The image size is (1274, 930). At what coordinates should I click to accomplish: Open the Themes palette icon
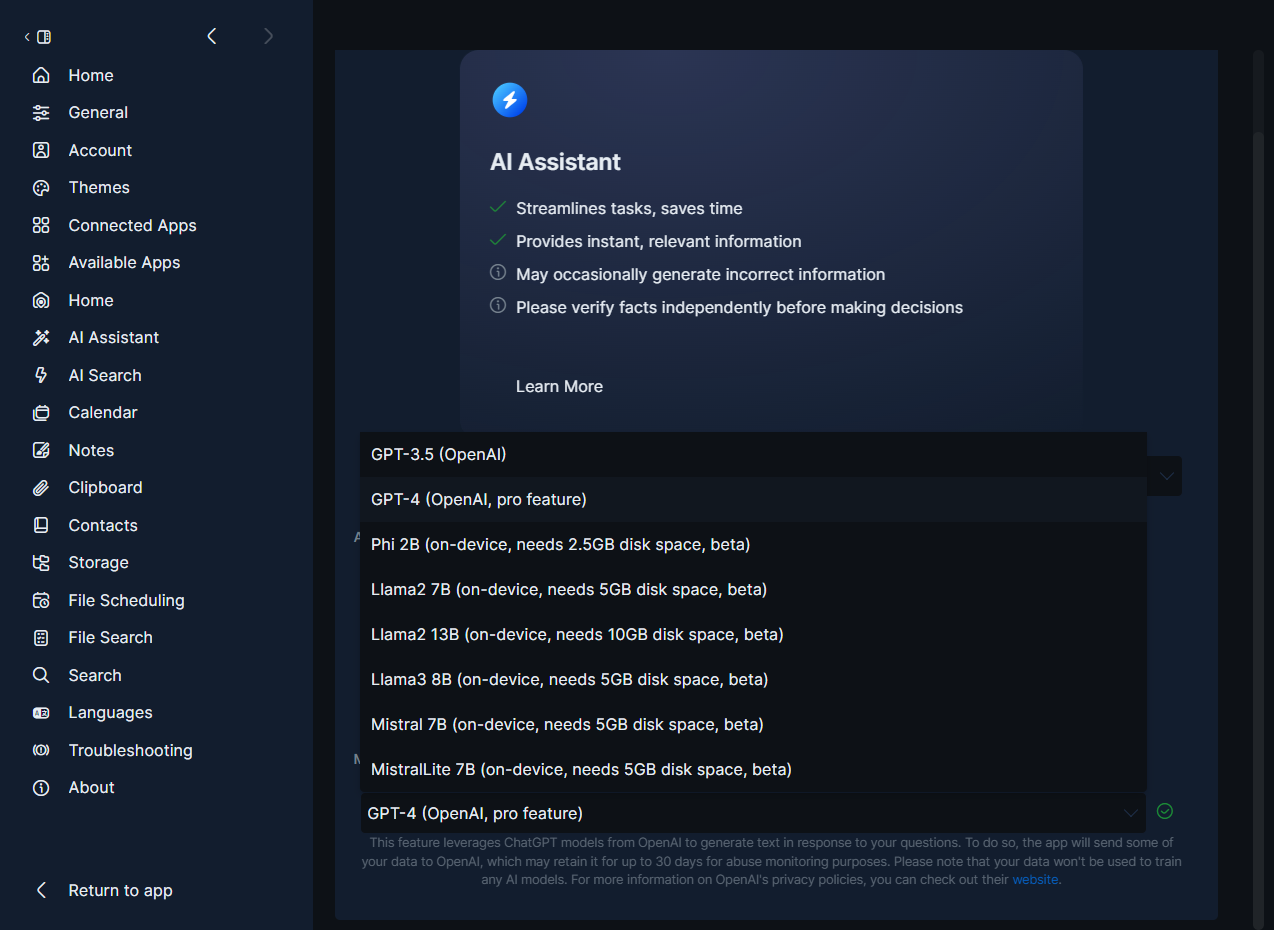40,187
